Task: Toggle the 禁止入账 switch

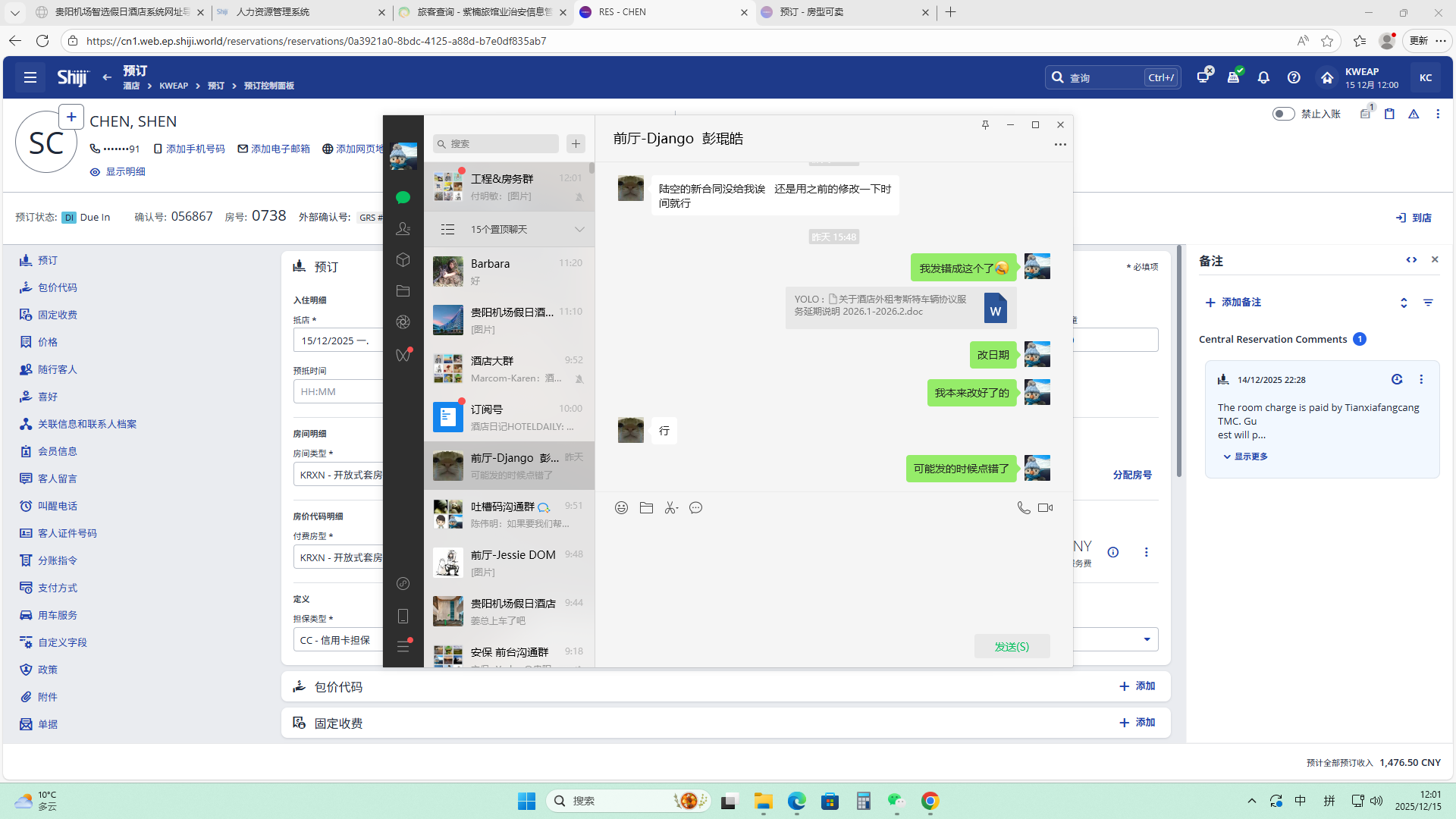Action: (1283, 114)
